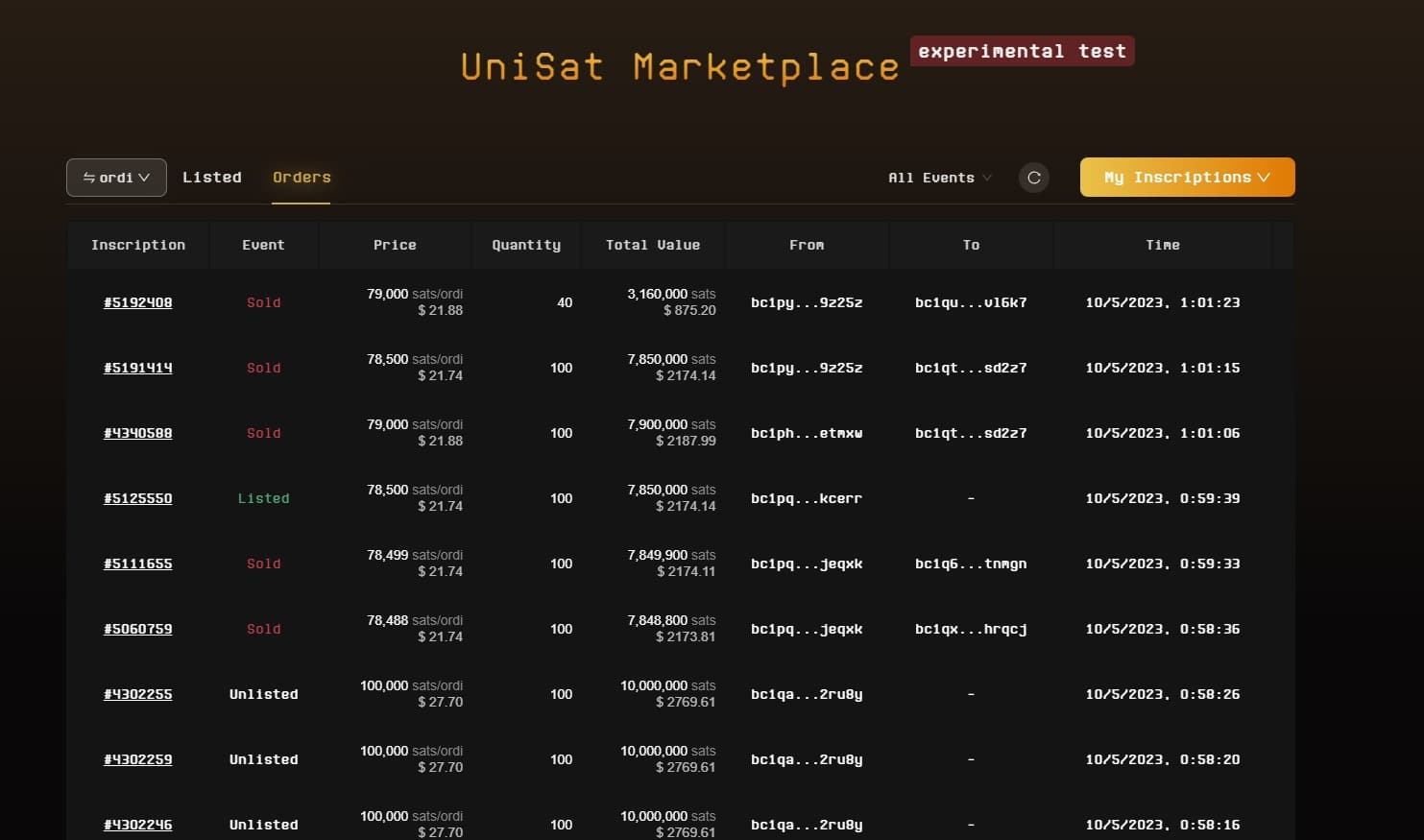Click $ 2174.11 total in #5111655 row
The image size is (1424, 840).
[686, 571]
